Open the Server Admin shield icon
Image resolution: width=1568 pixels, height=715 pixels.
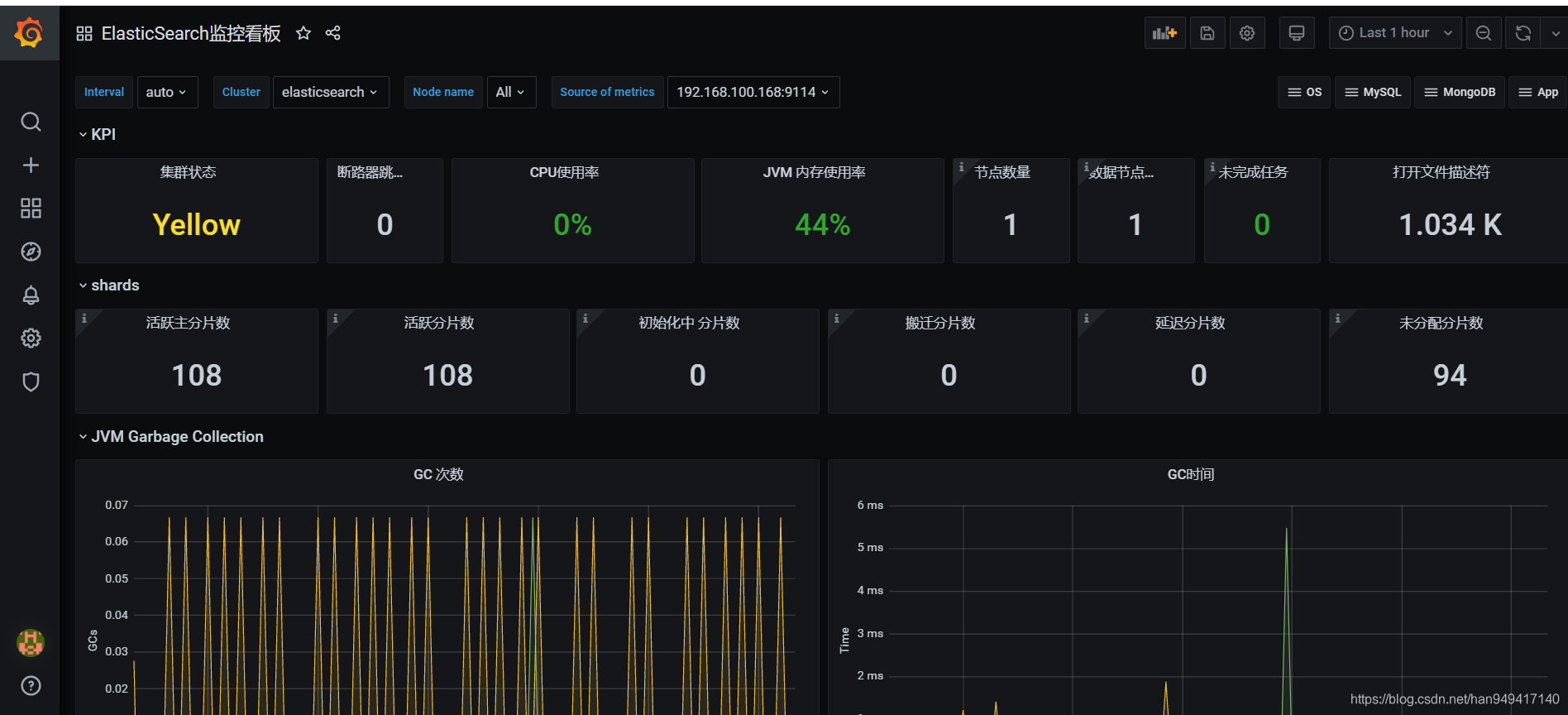[31, 381]
